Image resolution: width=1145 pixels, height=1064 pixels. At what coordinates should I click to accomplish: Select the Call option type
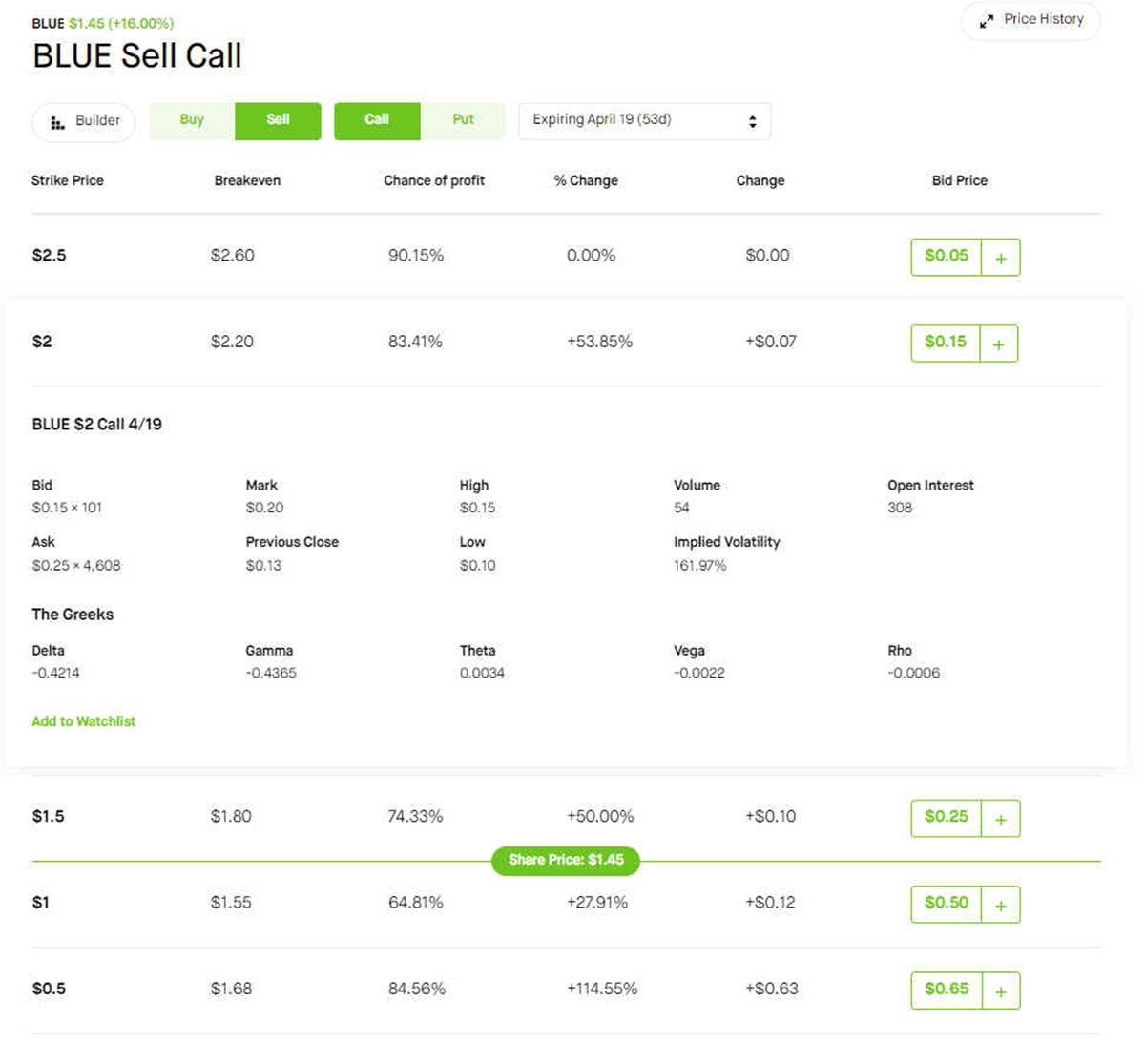(x=377, y=120)
